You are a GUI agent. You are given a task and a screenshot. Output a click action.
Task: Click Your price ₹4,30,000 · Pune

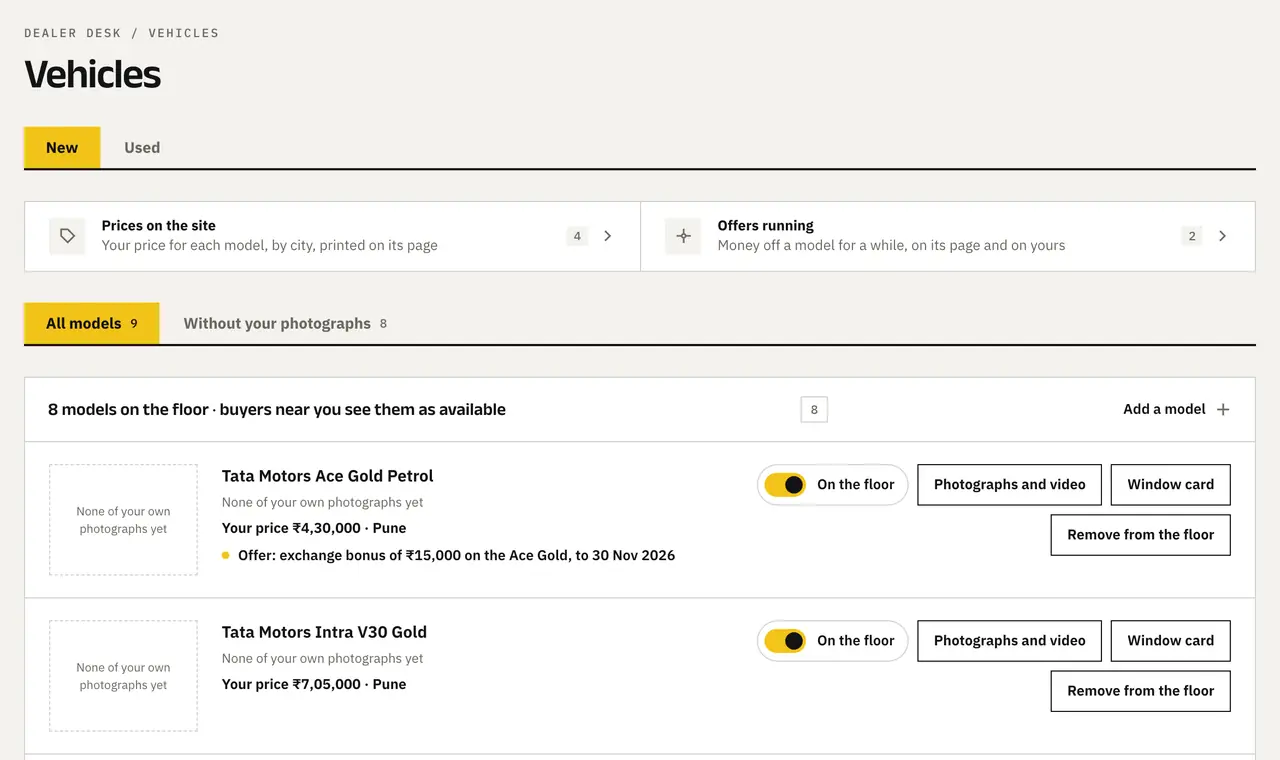[x=314, y=528]
